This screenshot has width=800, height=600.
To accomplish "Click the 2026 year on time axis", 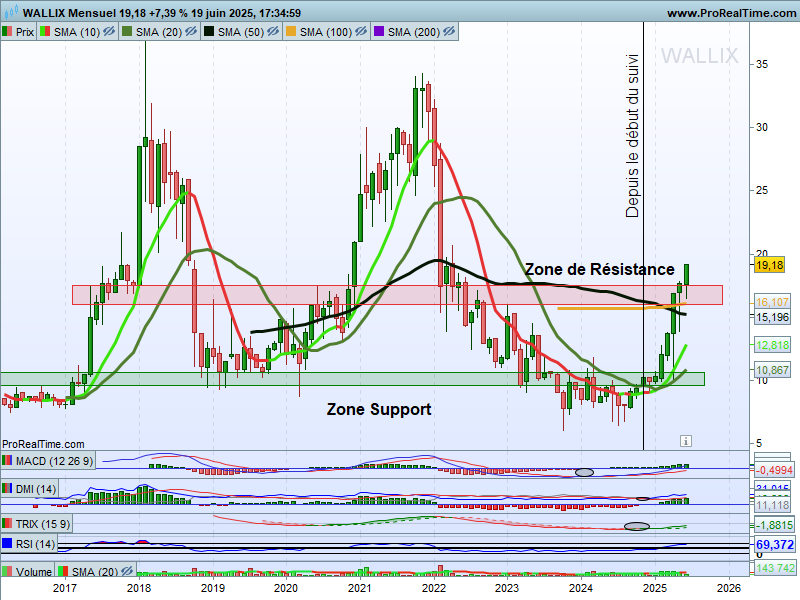I will point(729,588).
